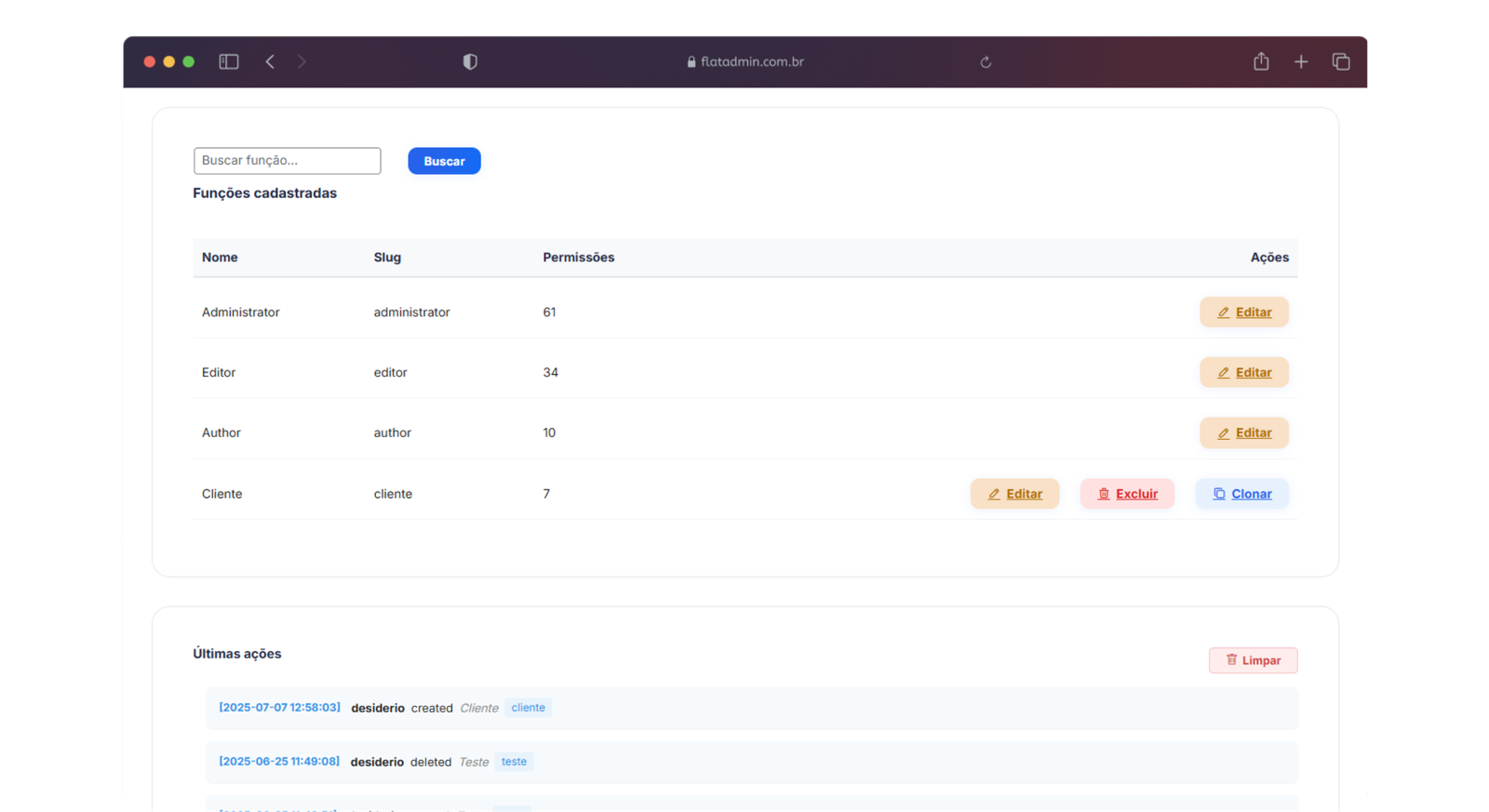Reload the page with the refresh icon
The width and height of the screenshot is (1489, 812).
tap(986, 62)
